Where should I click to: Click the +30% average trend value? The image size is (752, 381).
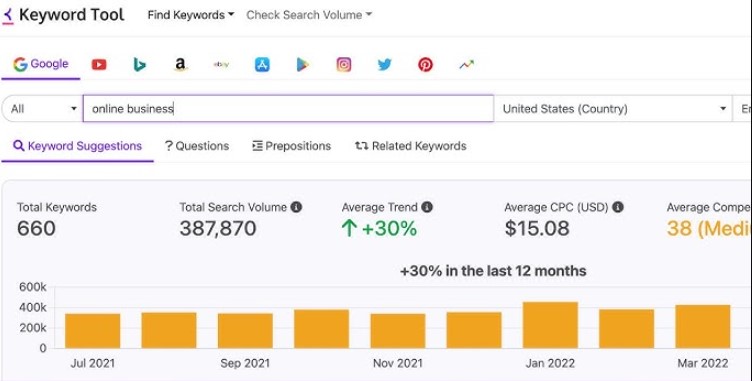(379, 228)
